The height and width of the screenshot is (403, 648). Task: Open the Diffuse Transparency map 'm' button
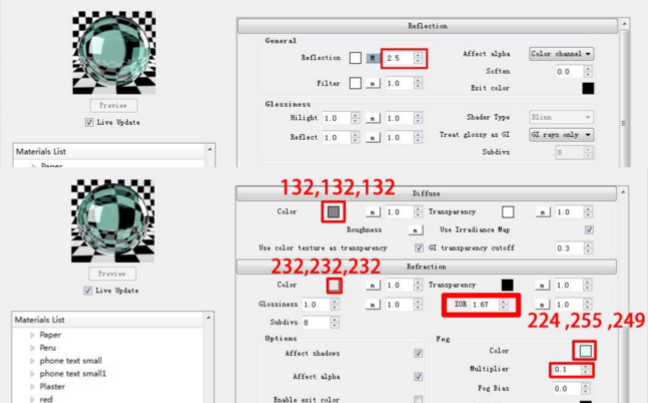543,212
